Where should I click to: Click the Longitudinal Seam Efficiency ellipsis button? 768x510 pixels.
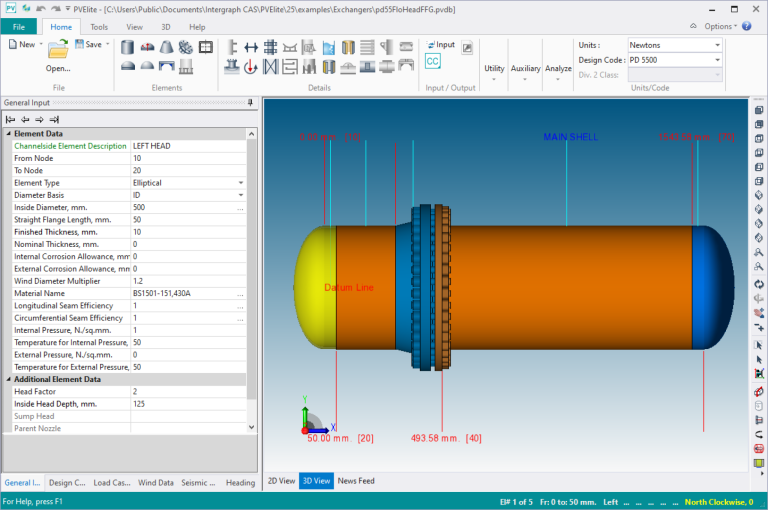click(x=240, y=306)
